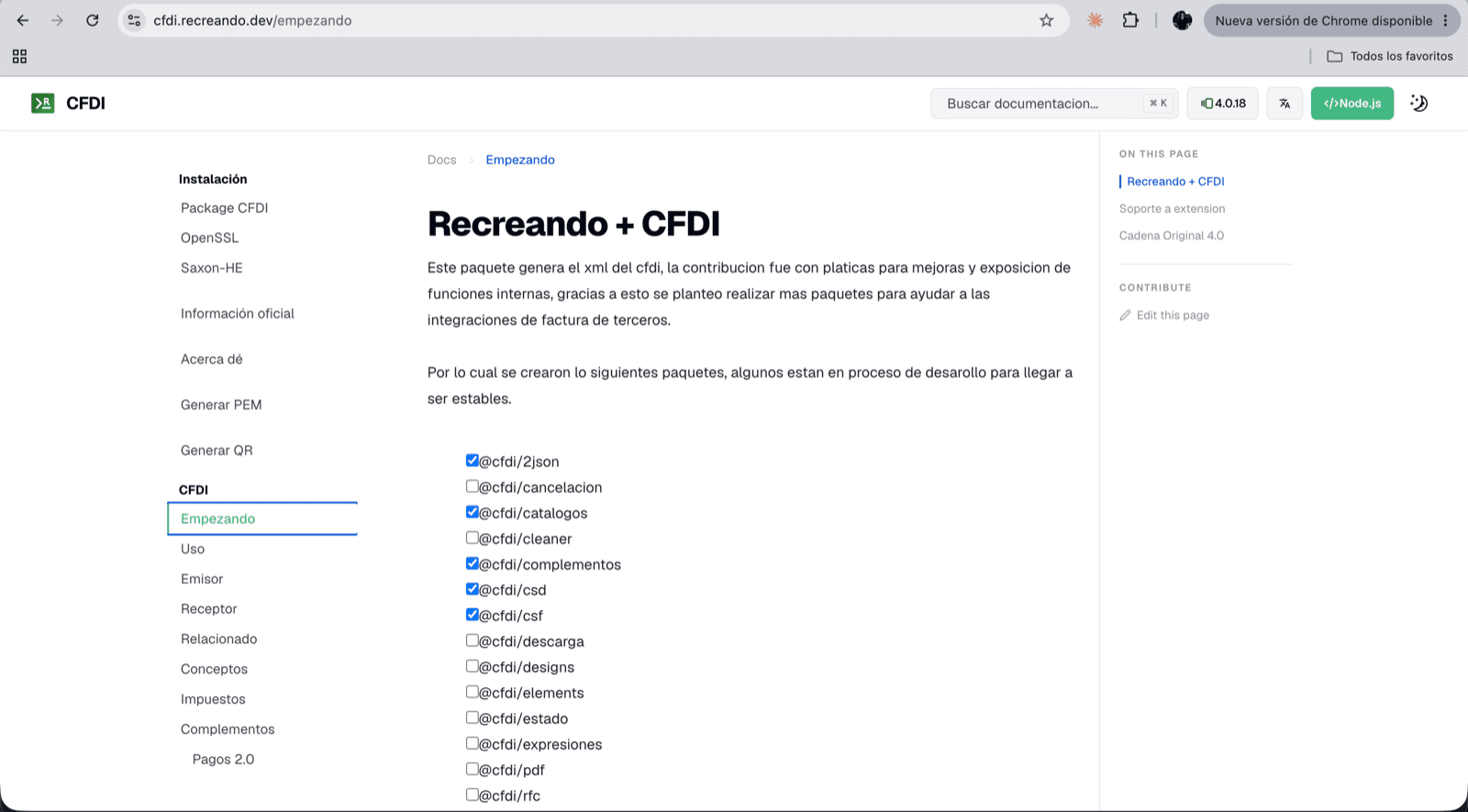Click the Docs breadcrumb
1468x812 pixels.
coord(441,160)
